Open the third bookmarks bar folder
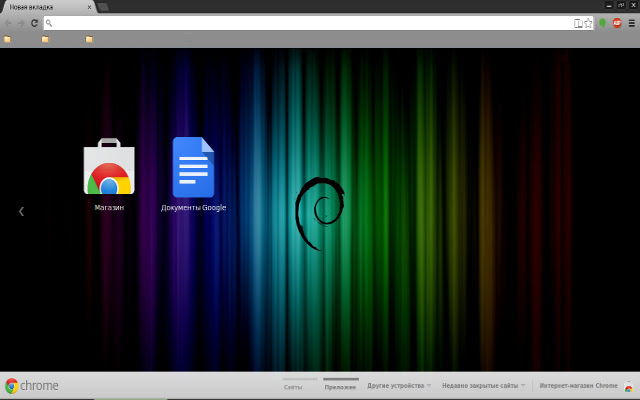 pyautogui.click(x=89, y=39)
